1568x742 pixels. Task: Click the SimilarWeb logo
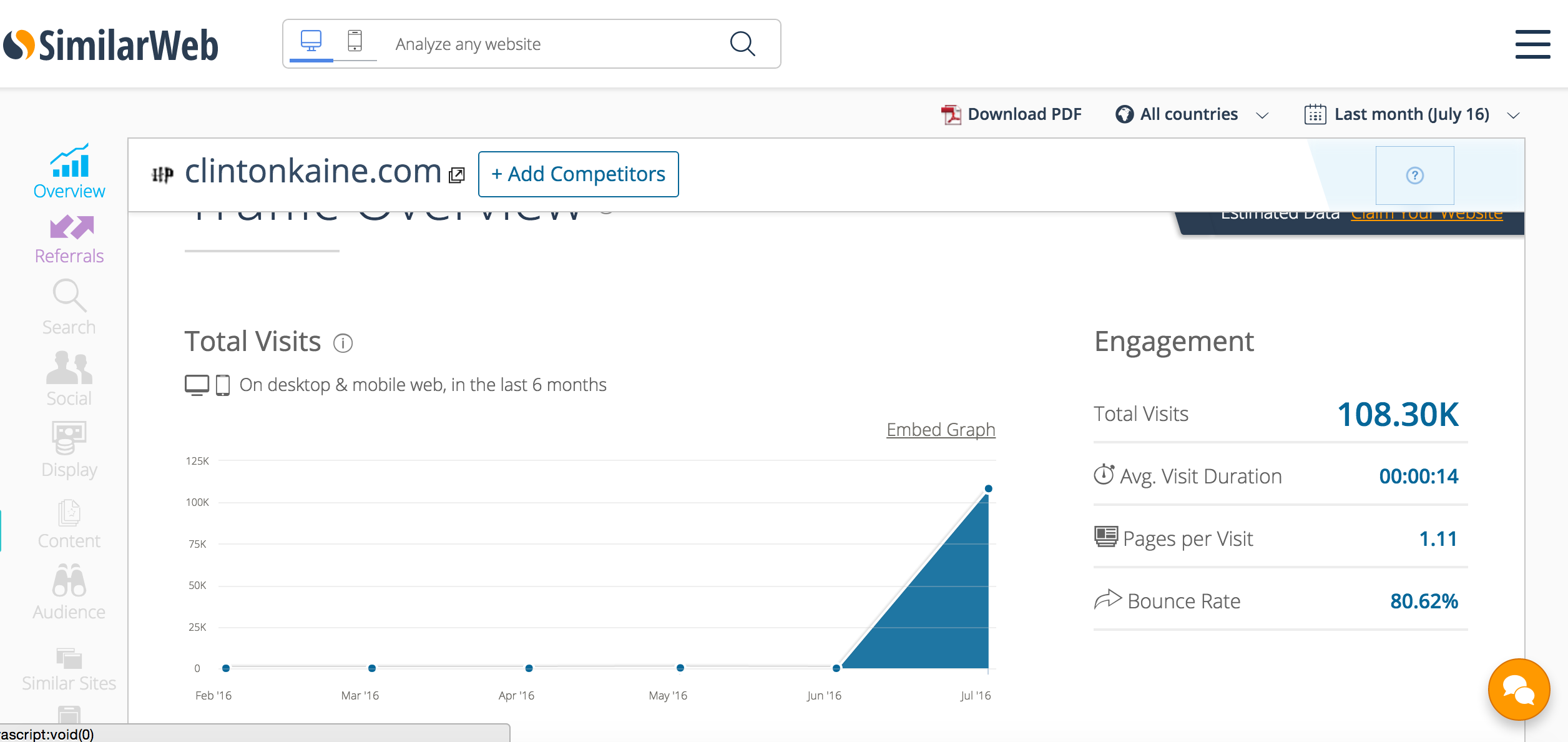tap(111, 45)
